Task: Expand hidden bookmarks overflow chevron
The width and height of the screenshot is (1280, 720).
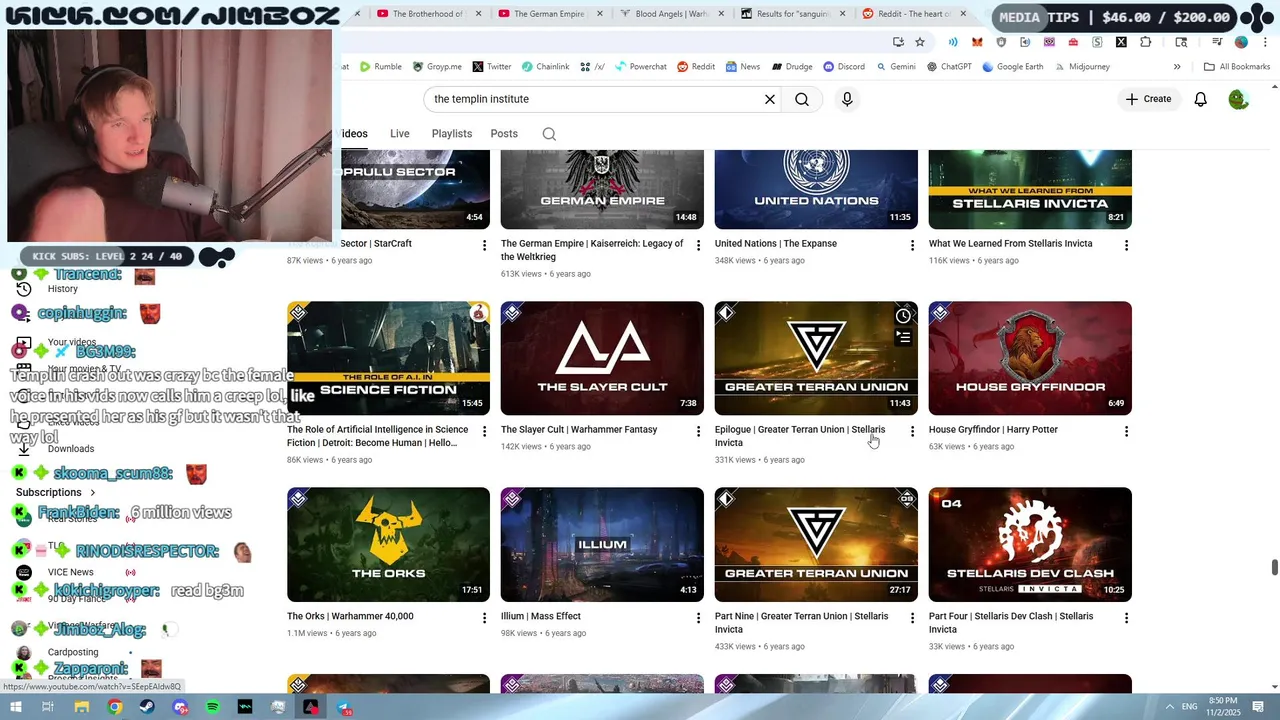Action: [1177, 67]
